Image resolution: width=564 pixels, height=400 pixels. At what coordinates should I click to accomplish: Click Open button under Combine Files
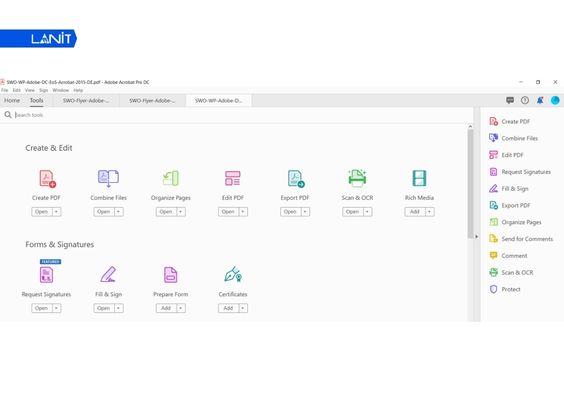(x=104, y=212)
